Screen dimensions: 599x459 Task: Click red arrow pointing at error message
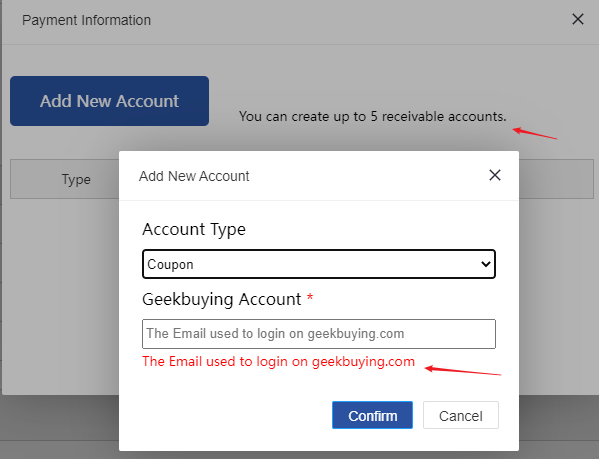pyautogui.click(x=463, y=370)
